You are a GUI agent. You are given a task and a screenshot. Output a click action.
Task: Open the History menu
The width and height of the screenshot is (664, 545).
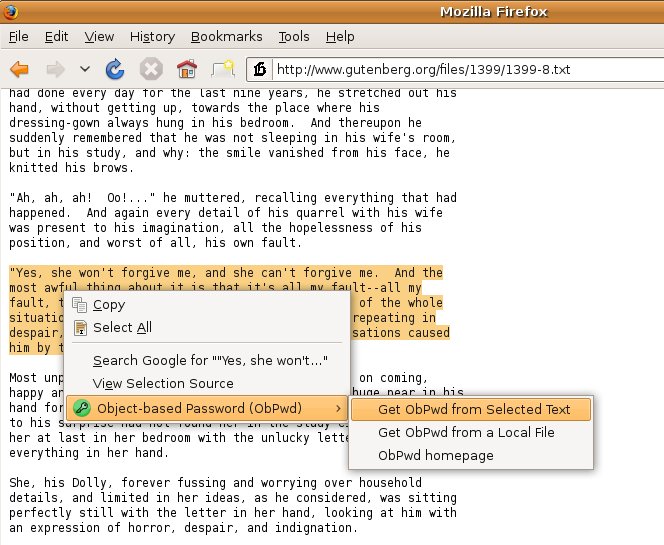pos(152,37)
